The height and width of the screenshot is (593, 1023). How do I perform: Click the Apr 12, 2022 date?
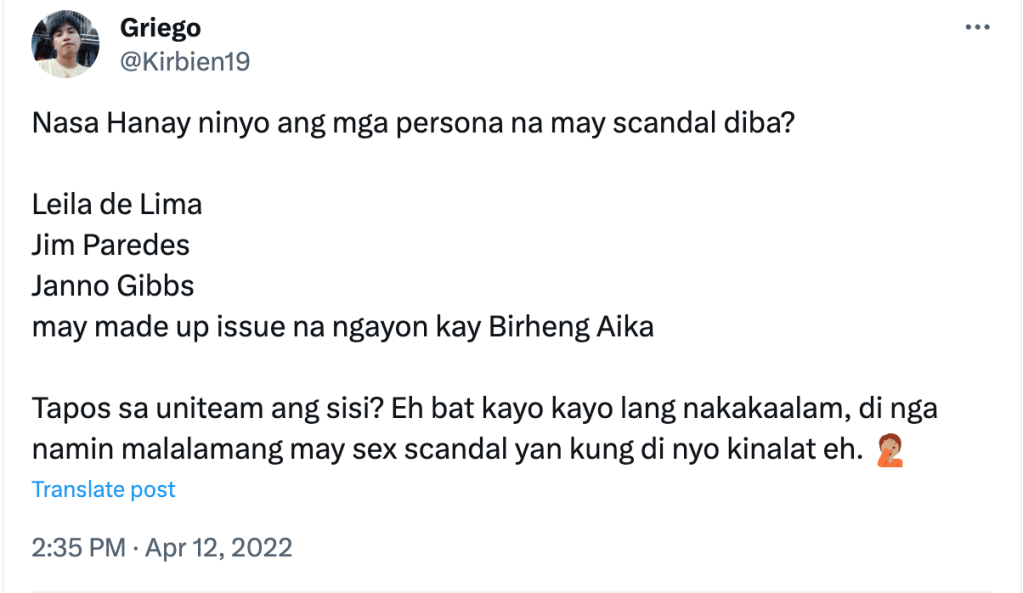219,548
